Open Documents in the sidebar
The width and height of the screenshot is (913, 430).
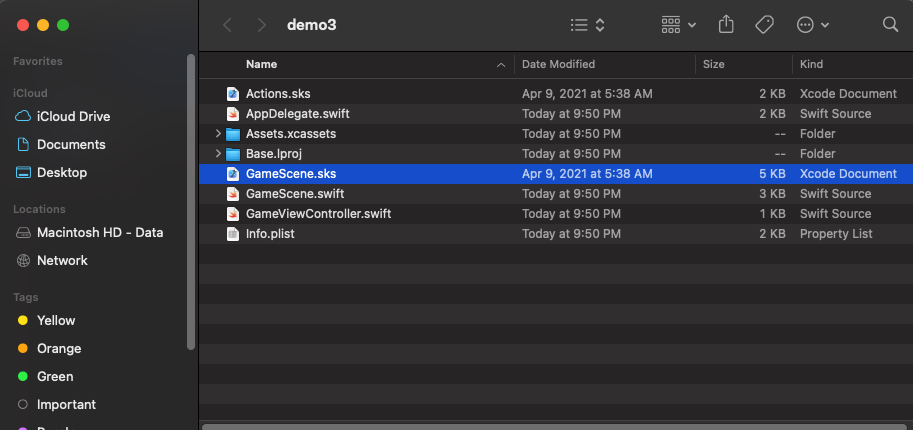click(x=70, y=145)
